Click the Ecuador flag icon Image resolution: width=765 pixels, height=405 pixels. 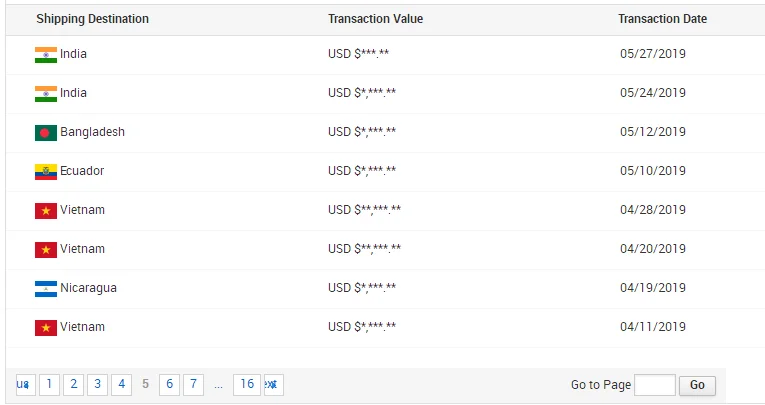(45, 171)
